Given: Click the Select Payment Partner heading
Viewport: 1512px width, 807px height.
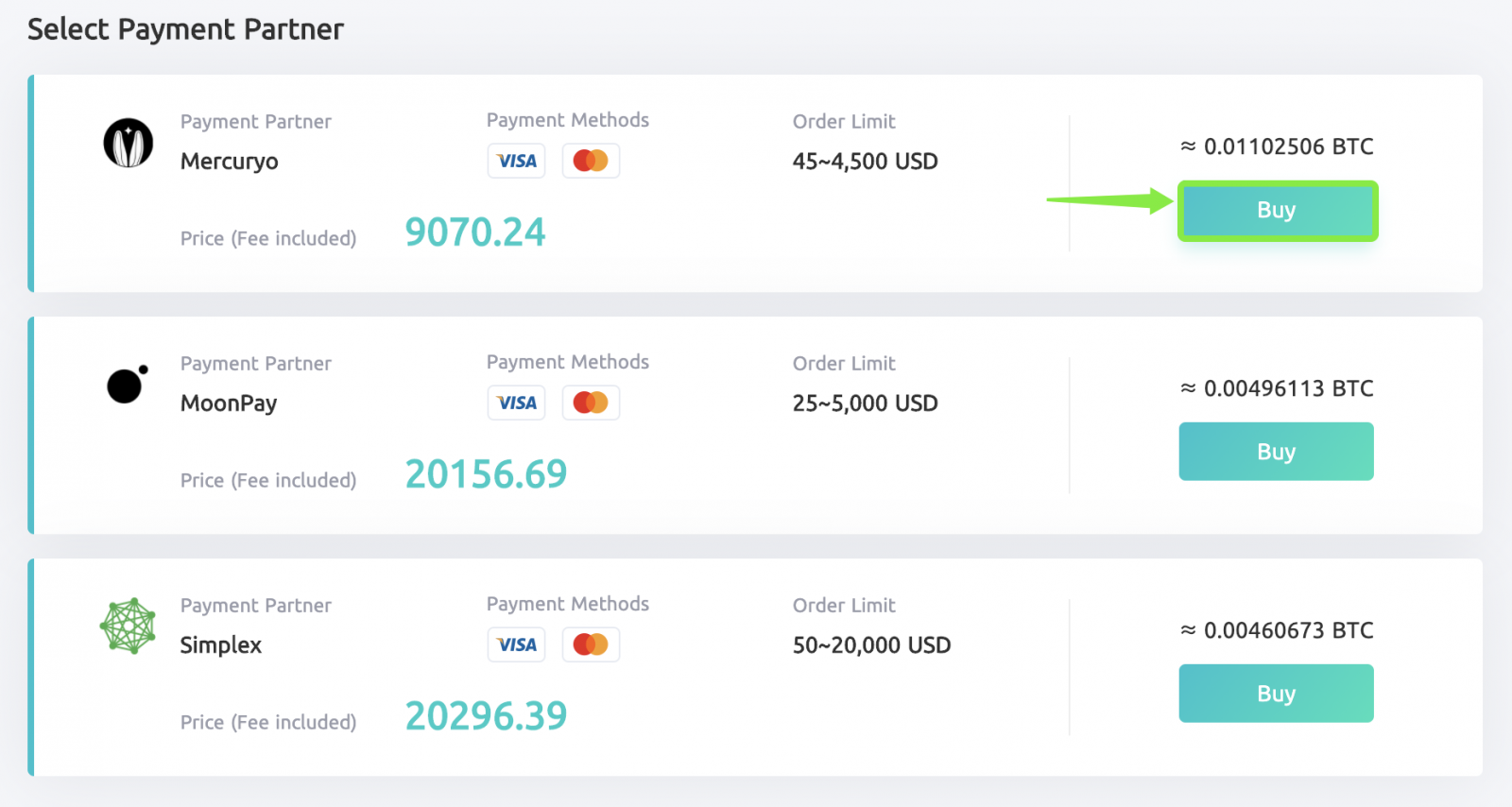Looking at the screenshot, I should (185, 28).
